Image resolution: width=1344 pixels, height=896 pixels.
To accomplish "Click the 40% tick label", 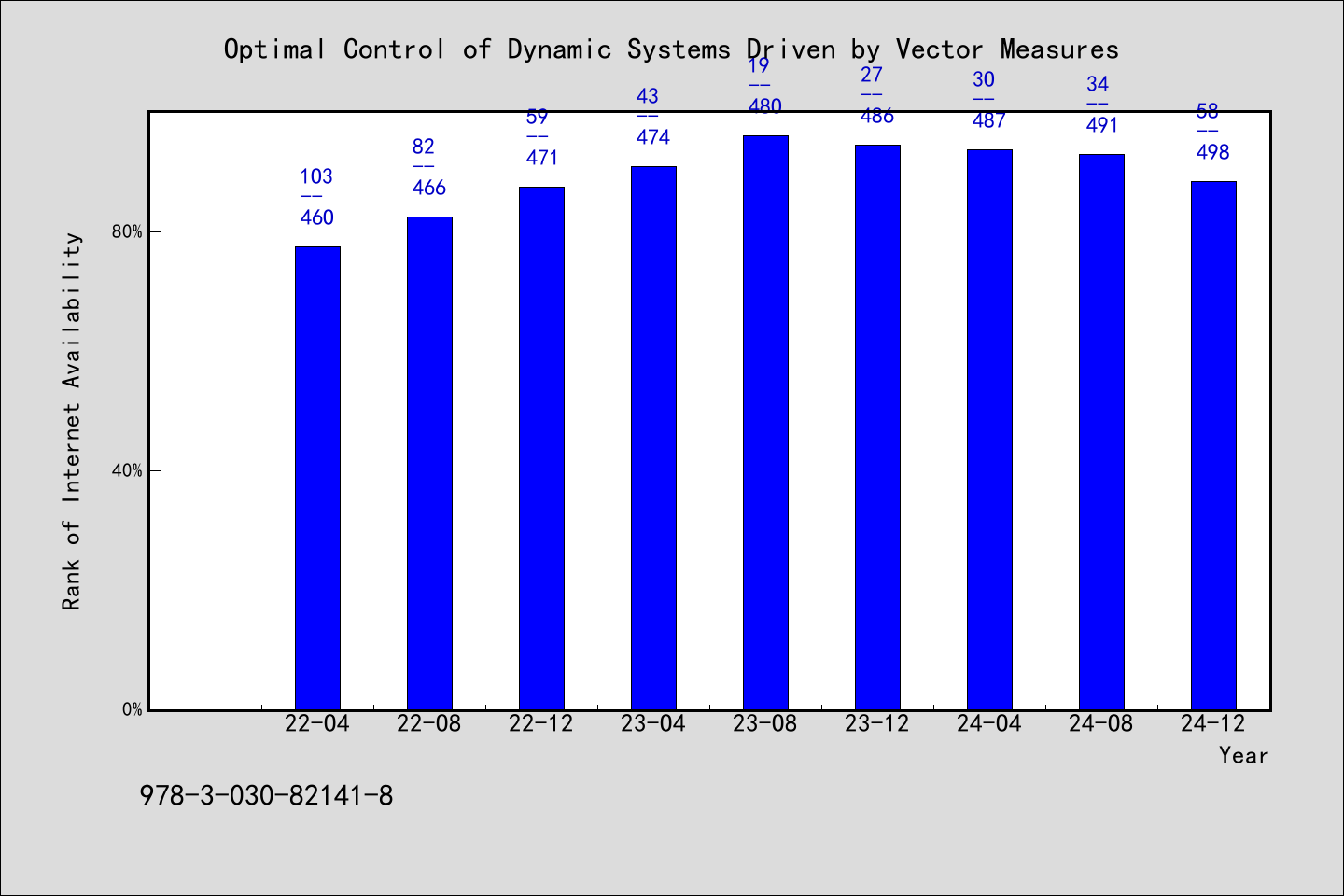I will [x=127, y=470].
